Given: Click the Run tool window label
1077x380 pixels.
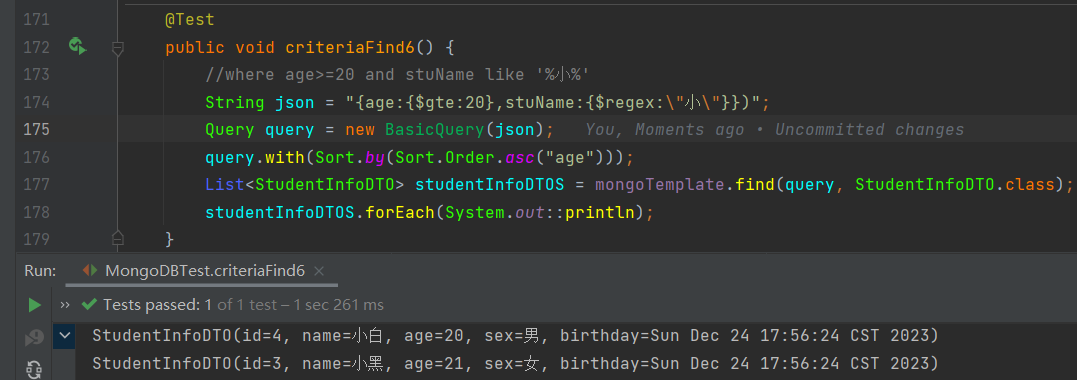Looking at the screenshot, I should click(x=40, y=271).
